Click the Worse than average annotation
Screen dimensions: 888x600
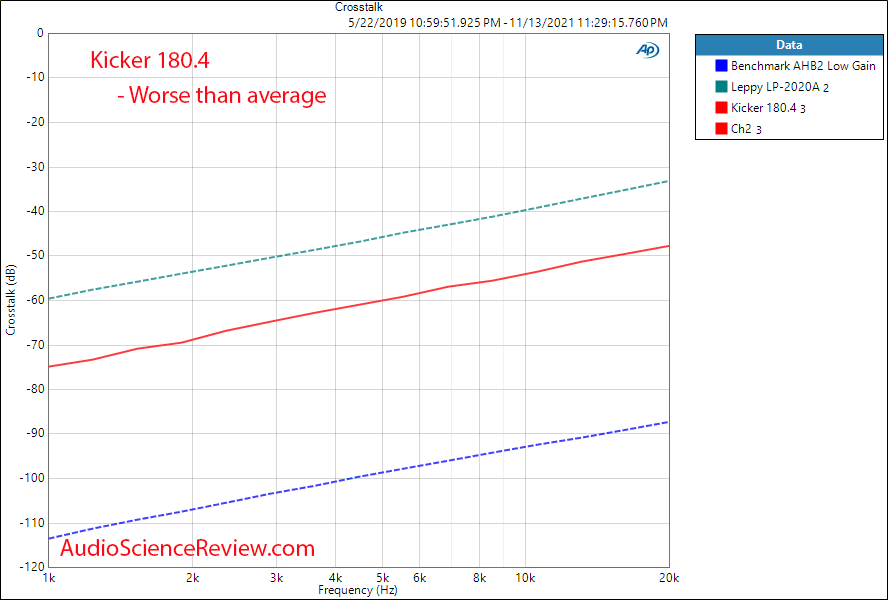(222, 95)
